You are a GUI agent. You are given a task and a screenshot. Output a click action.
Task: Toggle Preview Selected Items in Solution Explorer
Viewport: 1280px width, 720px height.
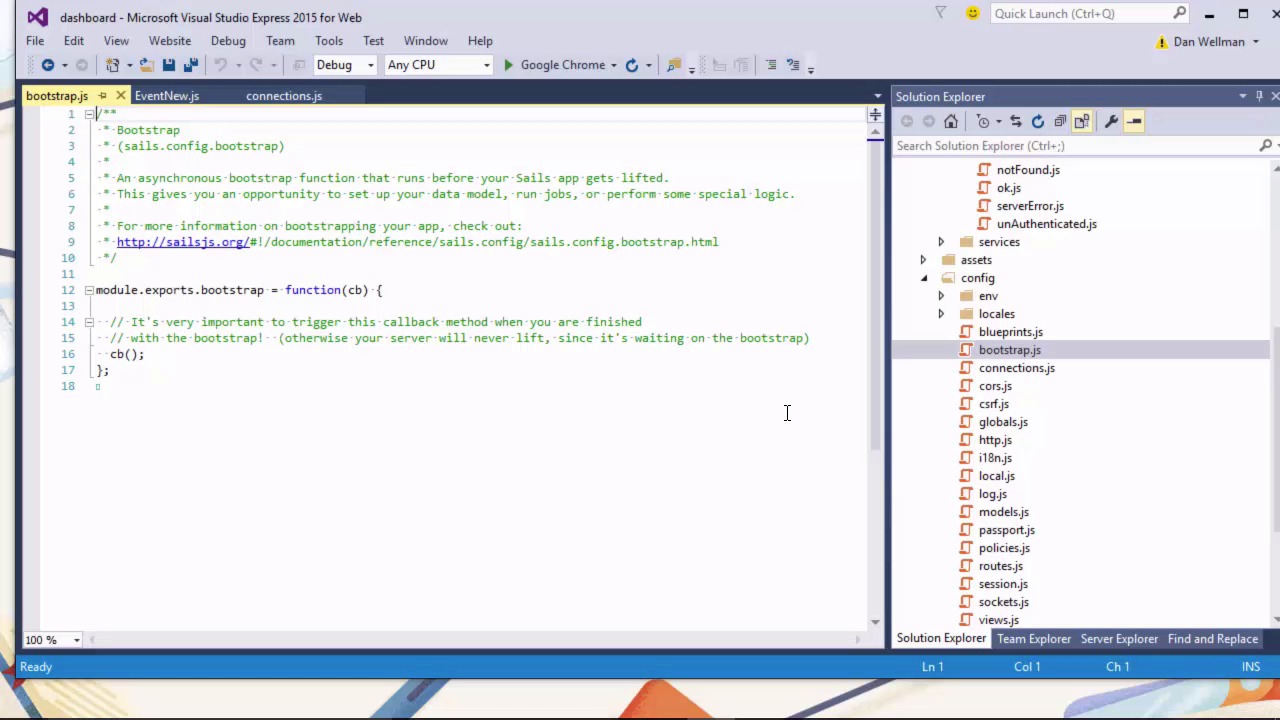pos(1134,121)
